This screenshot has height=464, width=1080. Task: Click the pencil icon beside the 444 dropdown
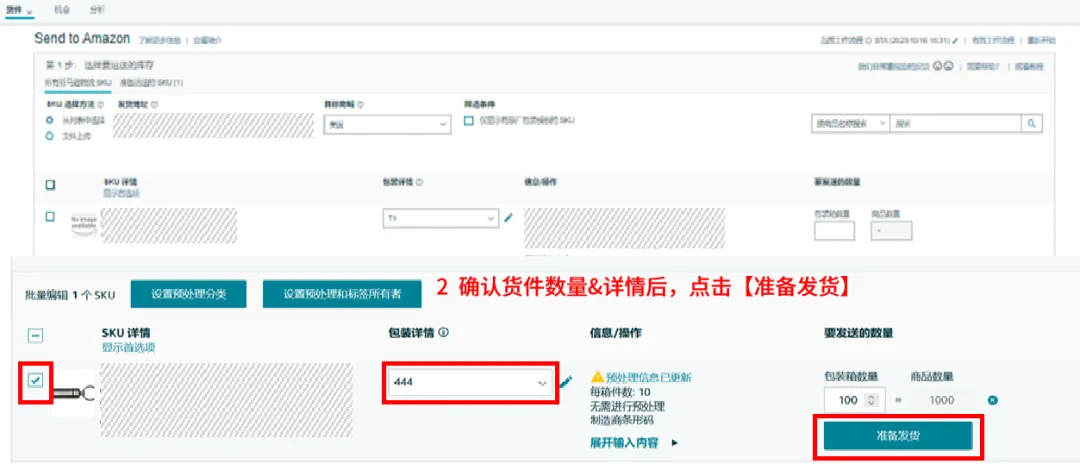[566, 382]
